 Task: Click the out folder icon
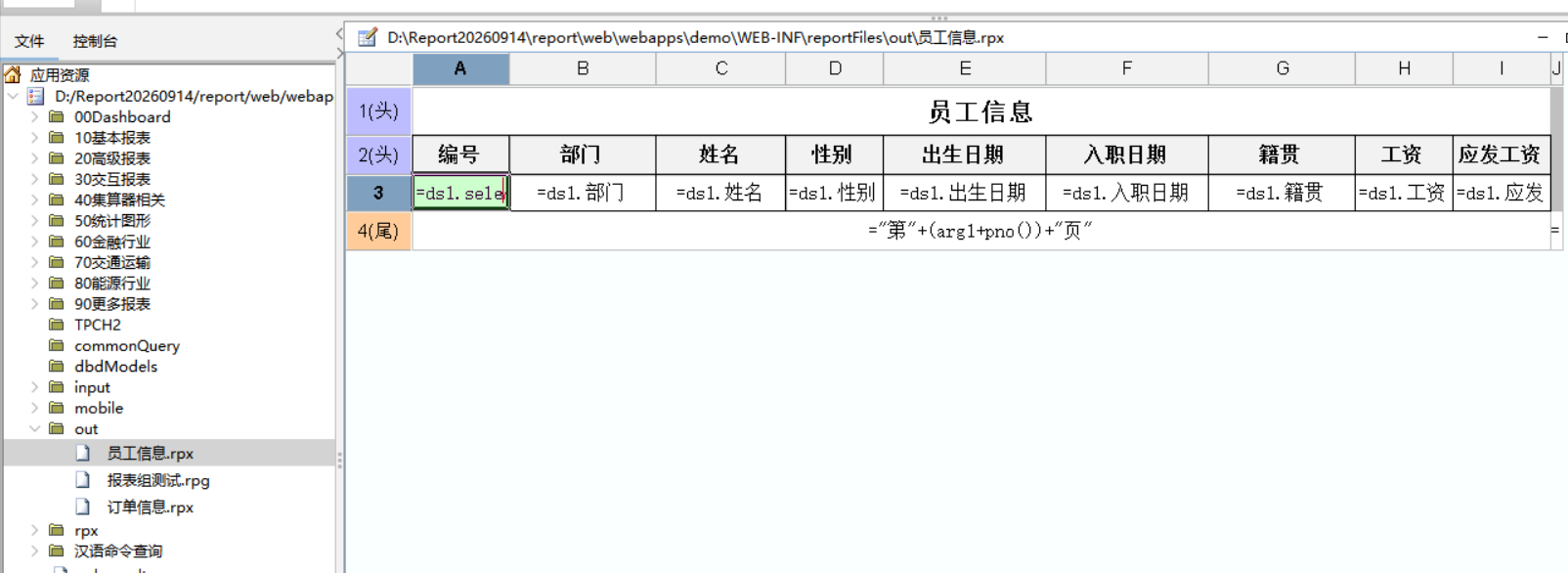click(57, 428)
